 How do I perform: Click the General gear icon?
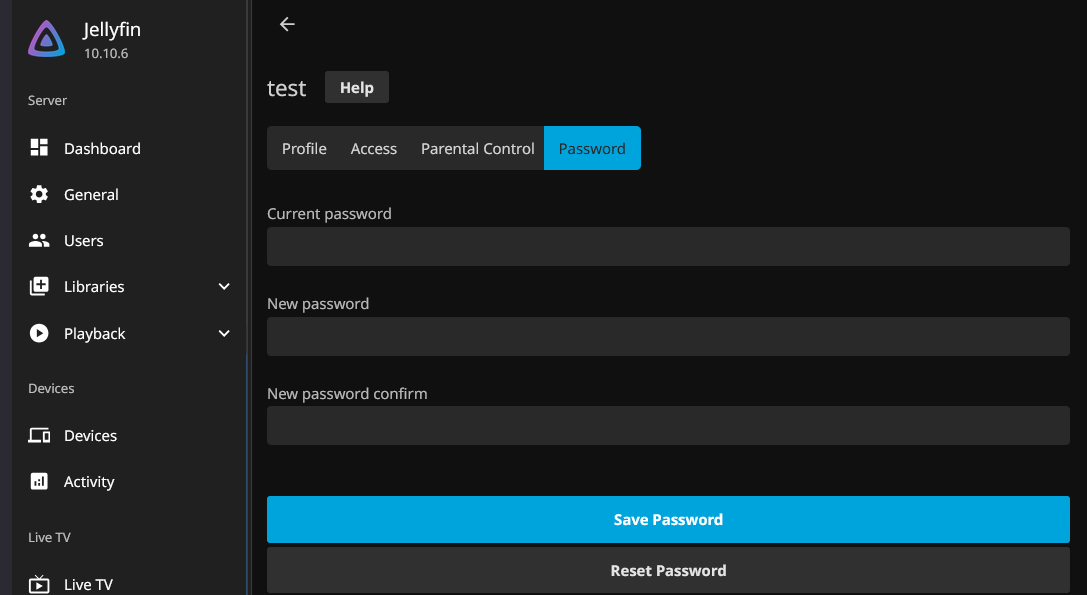click(x=40, y=195)
